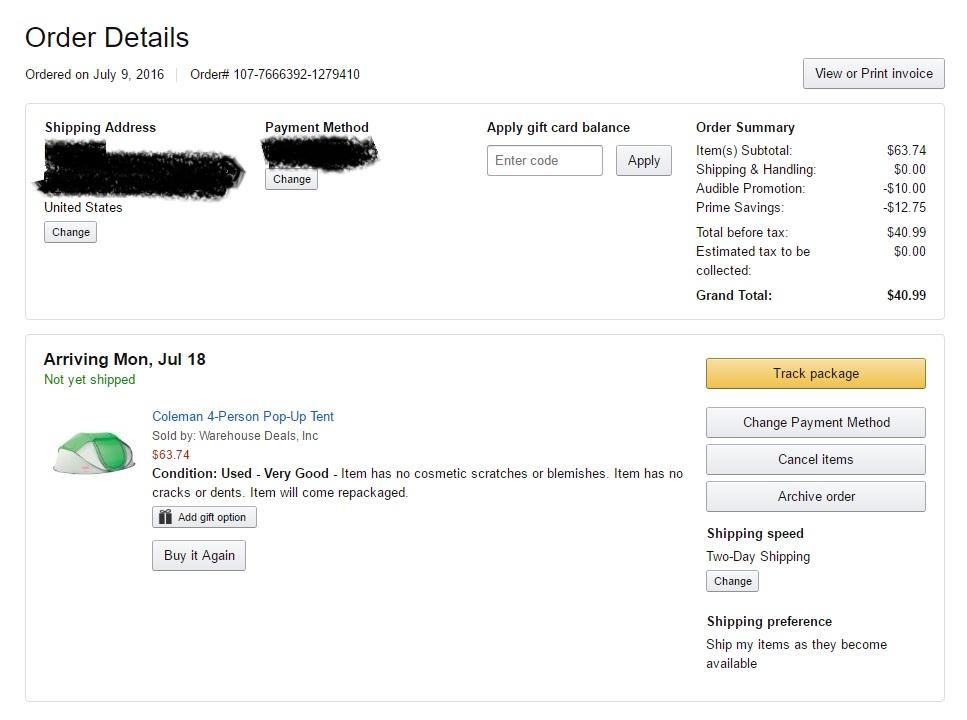967x720 pixels.
Task: Click the Change Payment Method button
Action: pos(815,422)
